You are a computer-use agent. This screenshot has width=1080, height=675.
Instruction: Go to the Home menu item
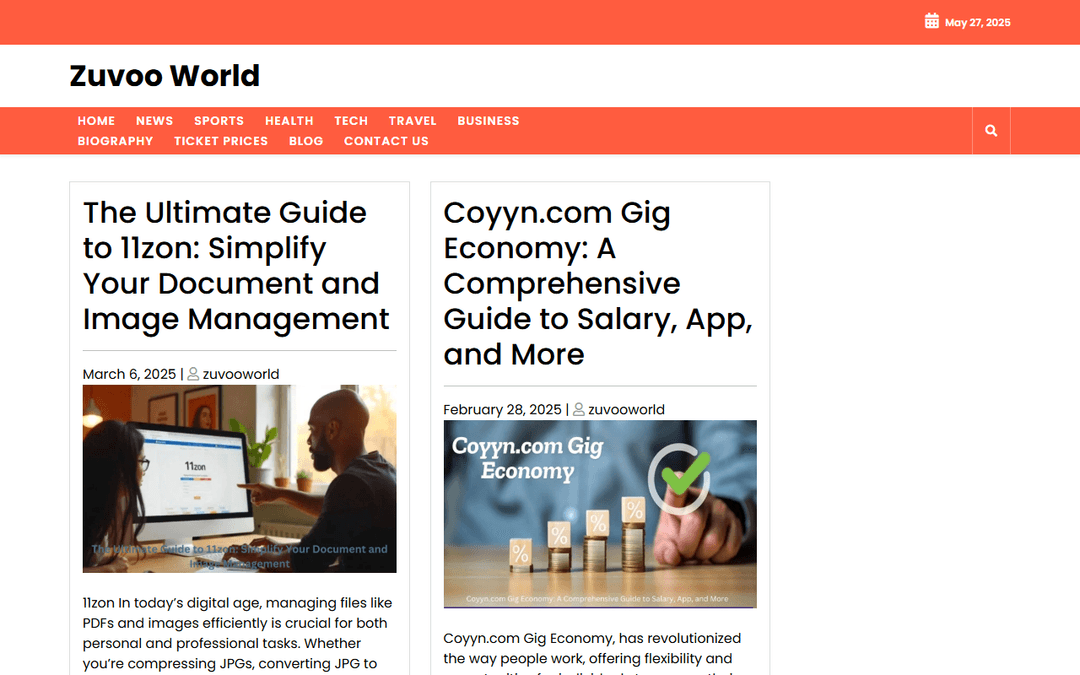tap(96, 121)
